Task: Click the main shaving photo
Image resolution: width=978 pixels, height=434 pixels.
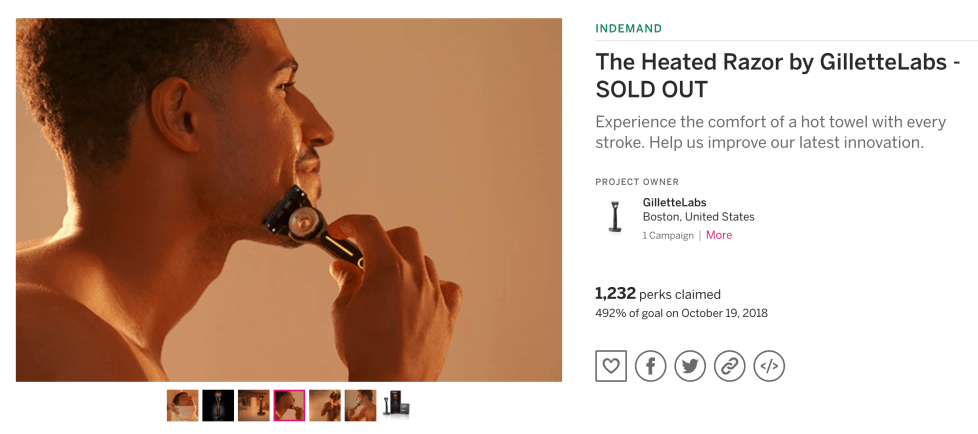Action: pos(288,200)
